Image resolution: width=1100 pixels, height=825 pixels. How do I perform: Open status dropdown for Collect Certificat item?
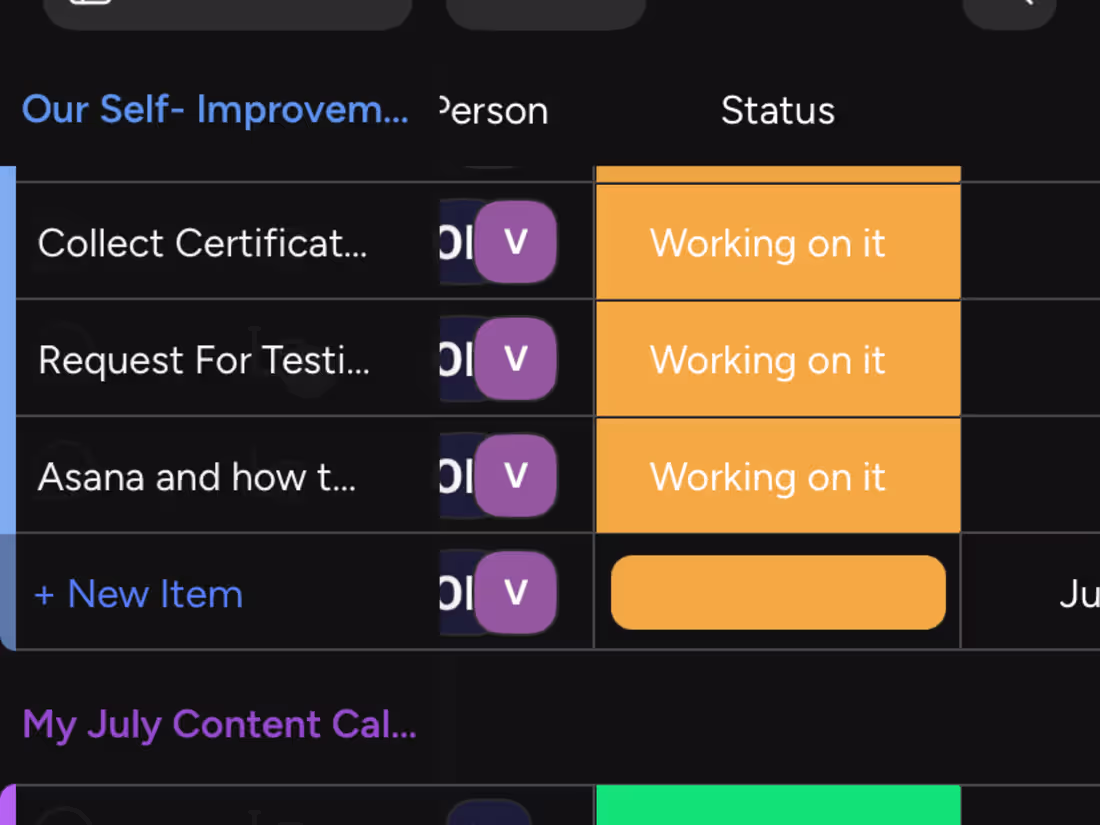coord(778,242)
